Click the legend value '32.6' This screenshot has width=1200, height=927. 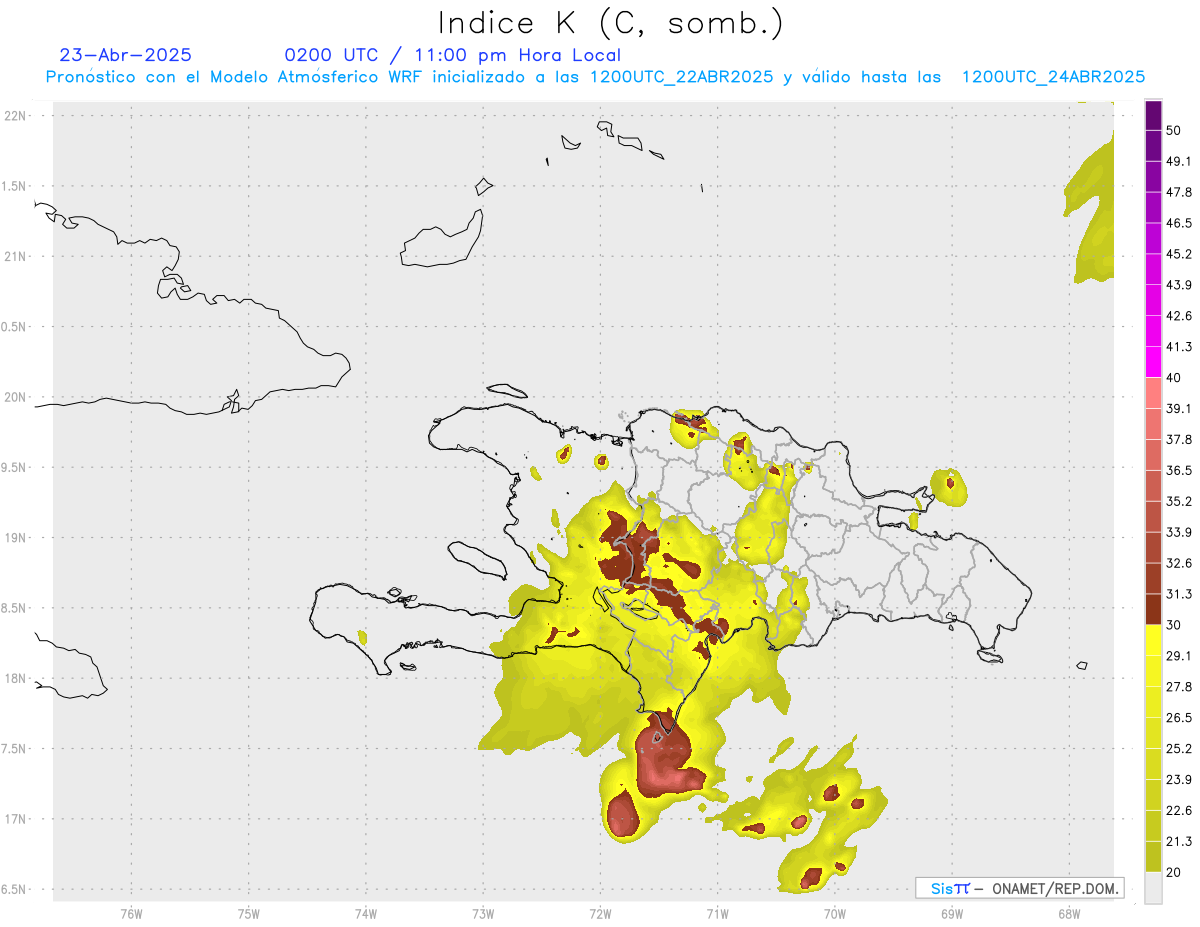1179,563
